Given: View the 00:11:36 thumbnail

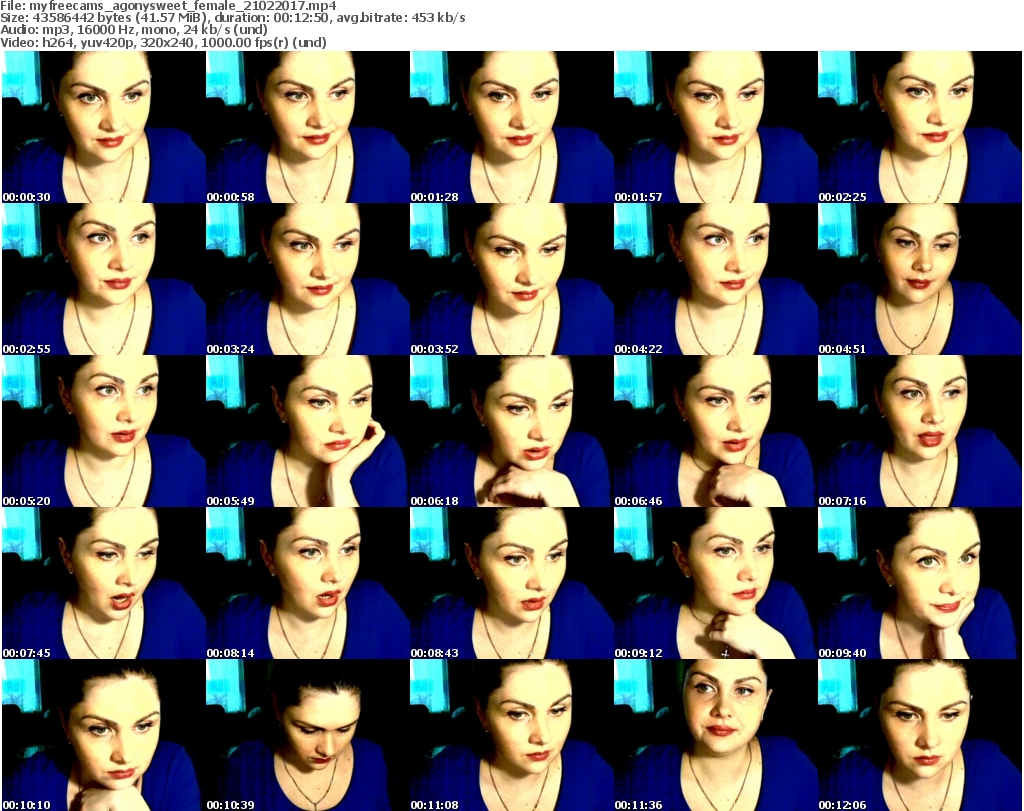Looking at the screenshot, I should pyautogui.click(x=716, y=735).
